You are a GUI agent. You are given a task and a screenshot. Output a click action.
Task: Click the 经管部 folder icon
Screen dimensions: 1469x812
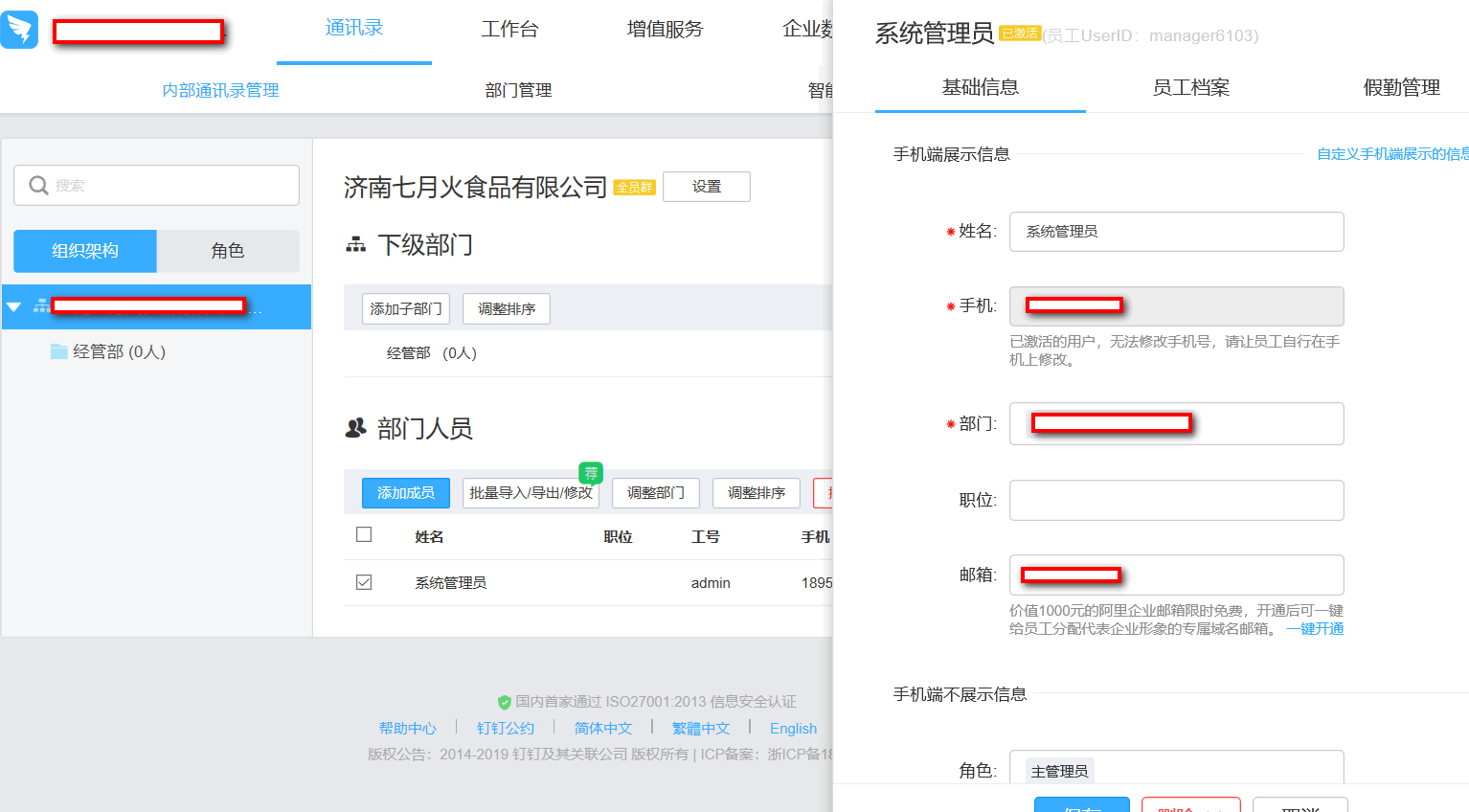click(58, 351)
